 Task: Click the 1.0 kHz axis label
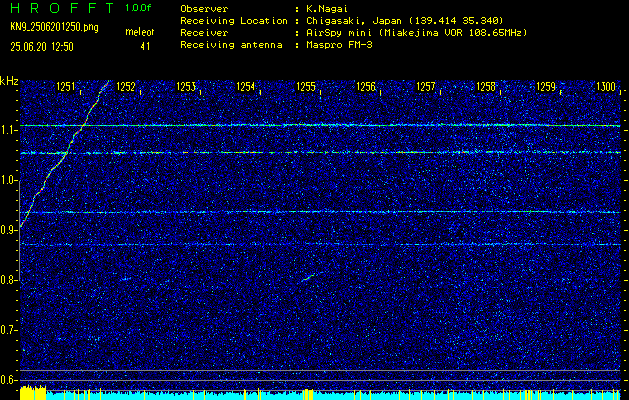[x=7, y=180]
